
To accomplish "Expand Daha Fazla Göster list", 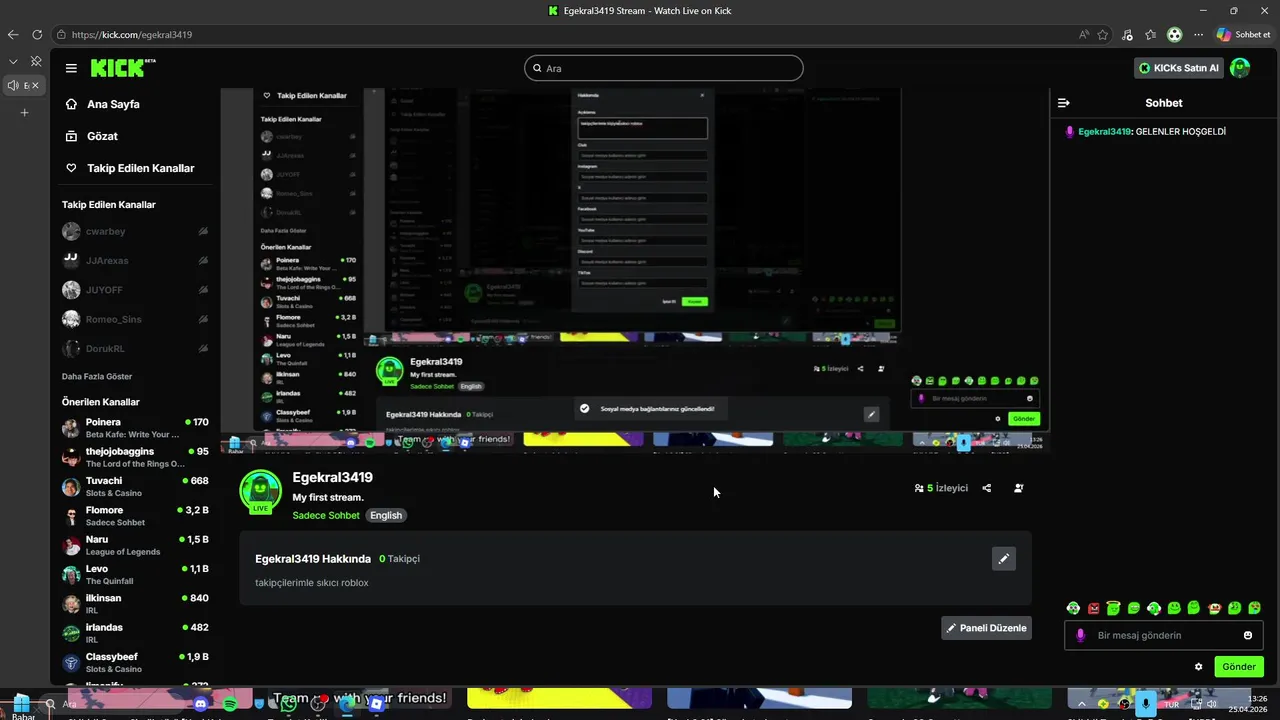I will [97, 376].
